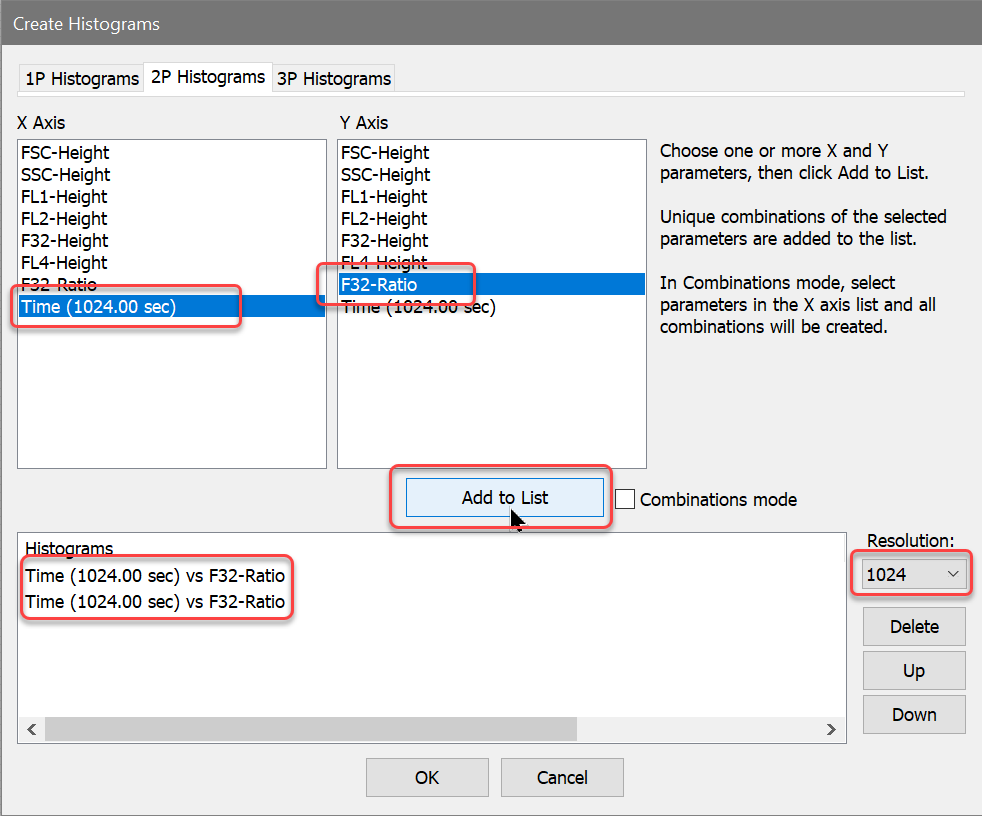
Task: Choose SSC-Height in Y Axis list
Action: click(385, 175)
